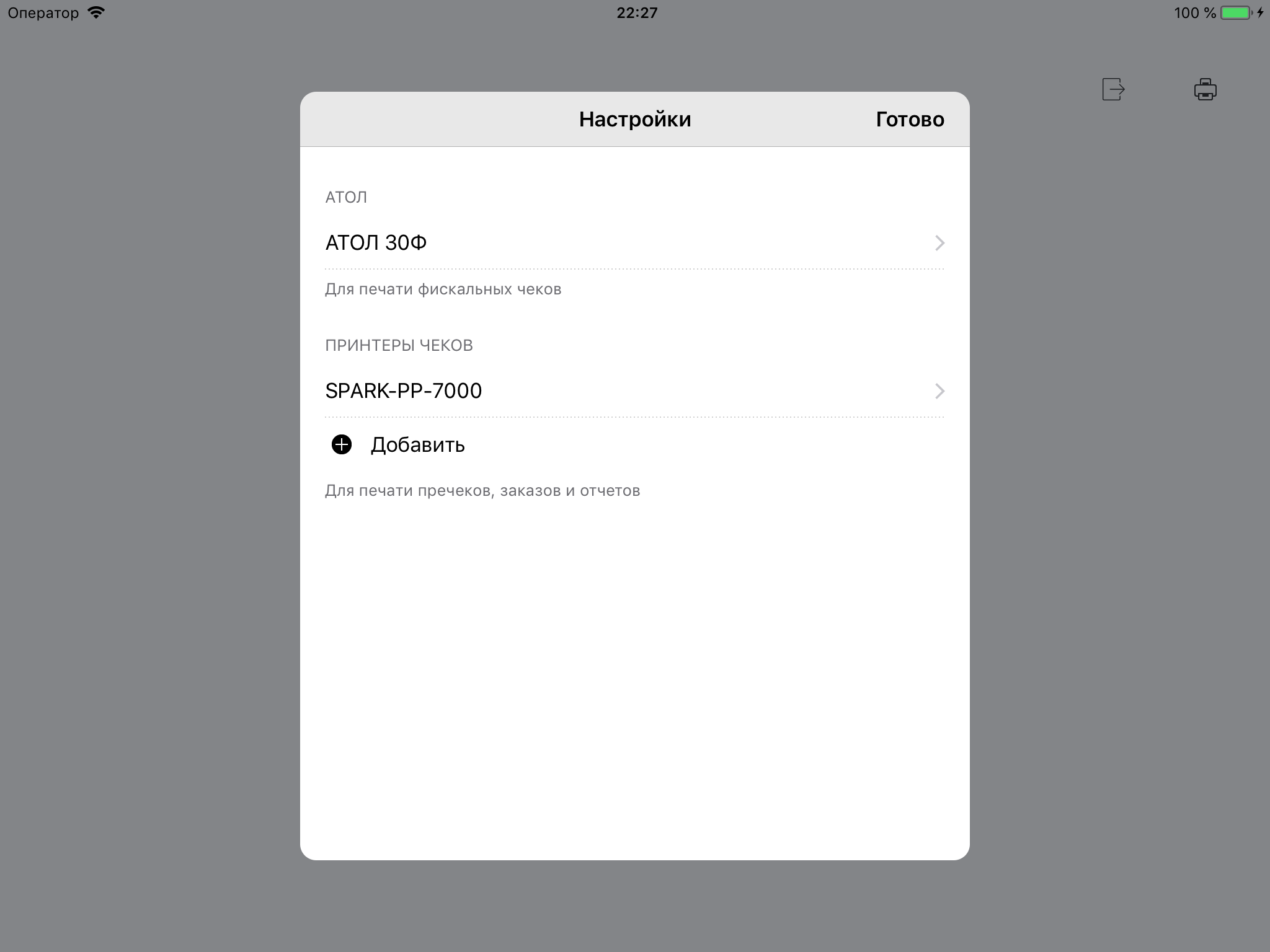Open the АТОЛ 30Ф device entry

[376, 242]
